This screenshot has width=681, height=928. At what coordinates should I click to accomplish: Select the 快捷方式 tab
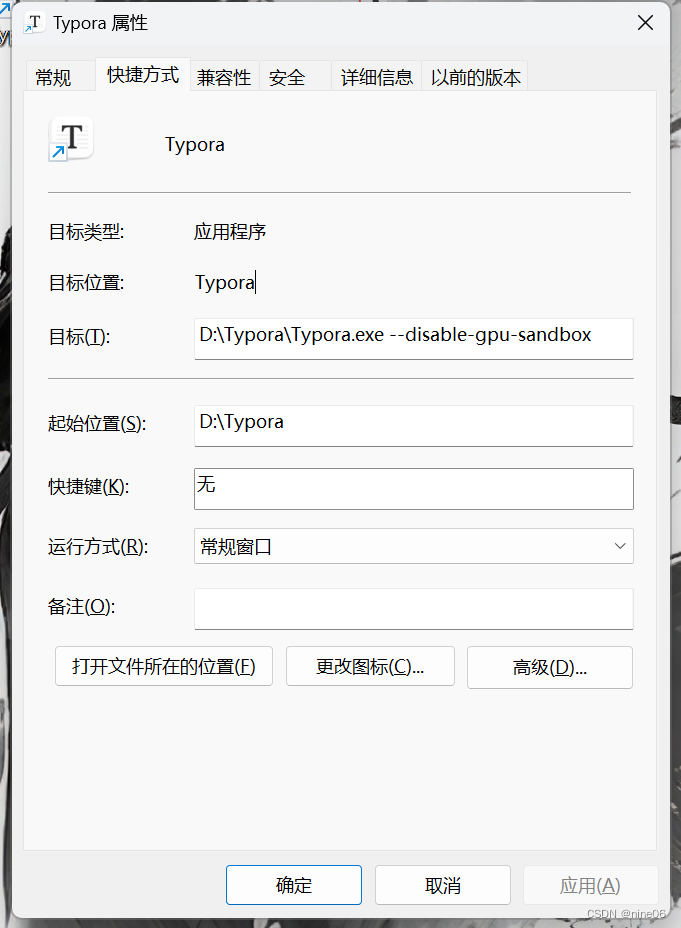pos(142,74)
